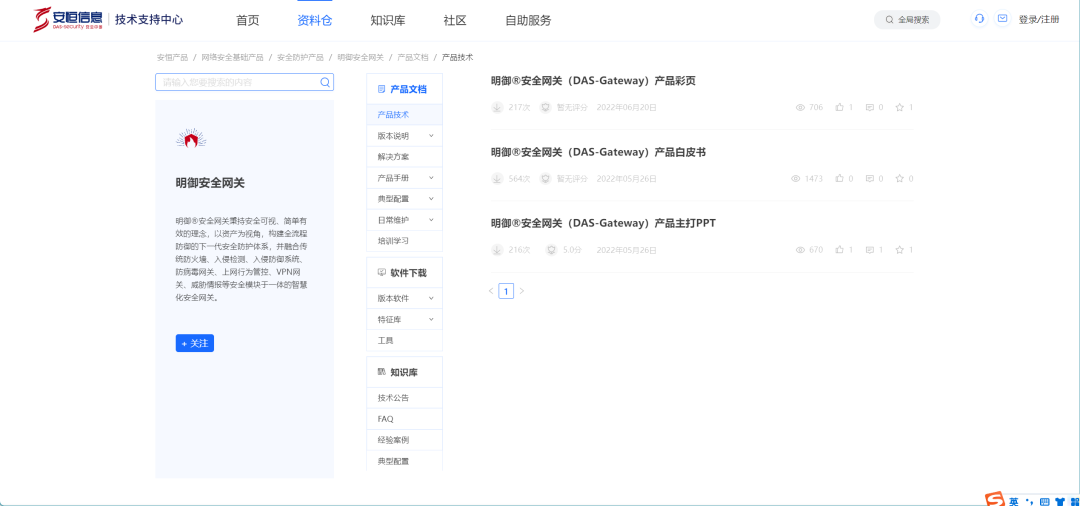Like the 产品彩页 document
1080x506 pixels.
click(x=840, y=107)
